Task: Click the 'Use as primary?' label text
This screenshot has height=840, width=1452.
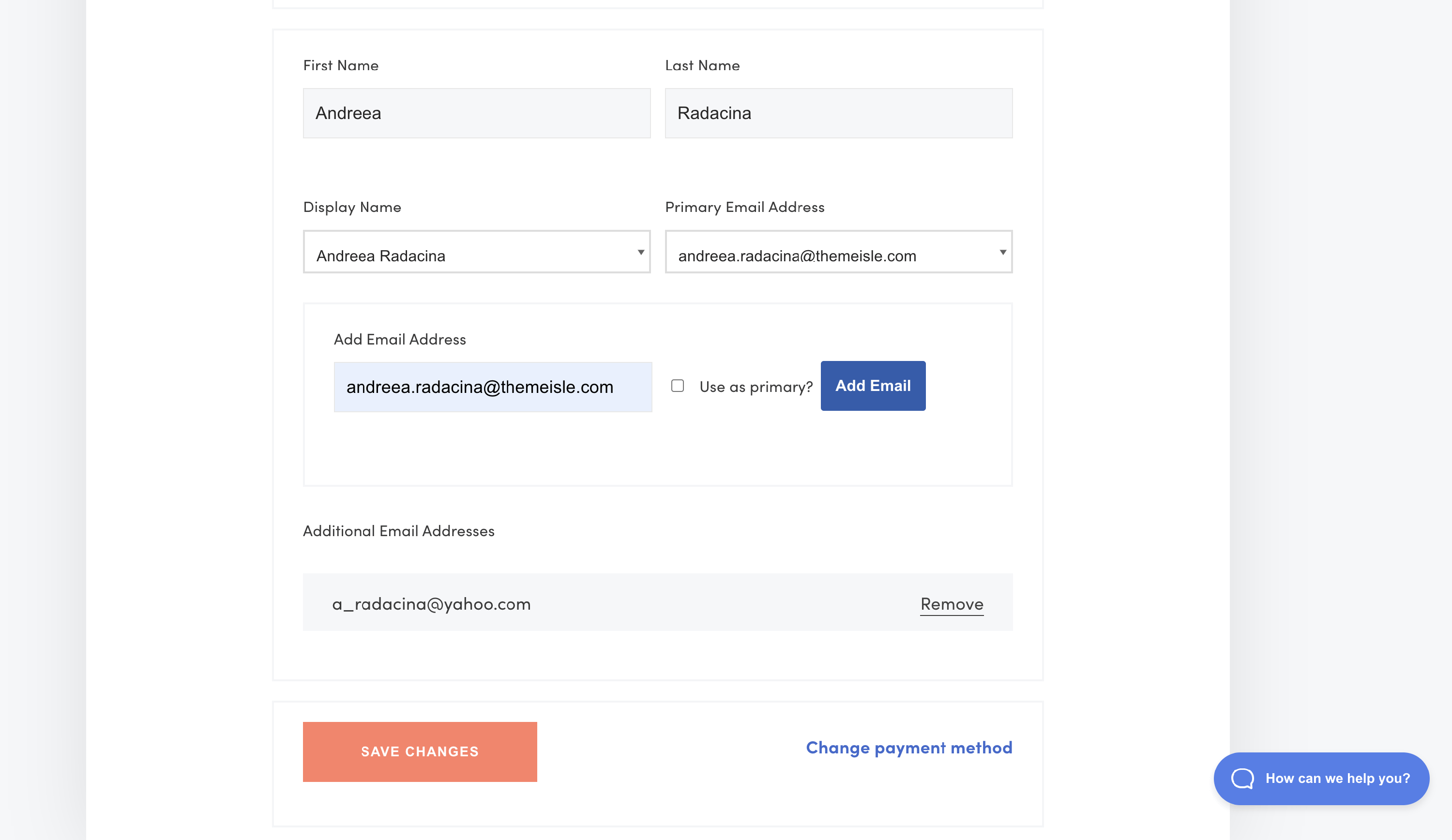Action: 756,387
